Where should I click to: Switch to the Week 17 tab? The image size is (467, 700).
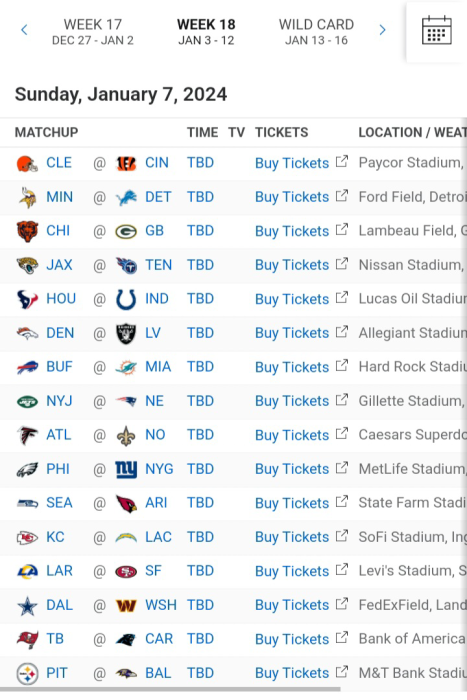coord(93,32)
